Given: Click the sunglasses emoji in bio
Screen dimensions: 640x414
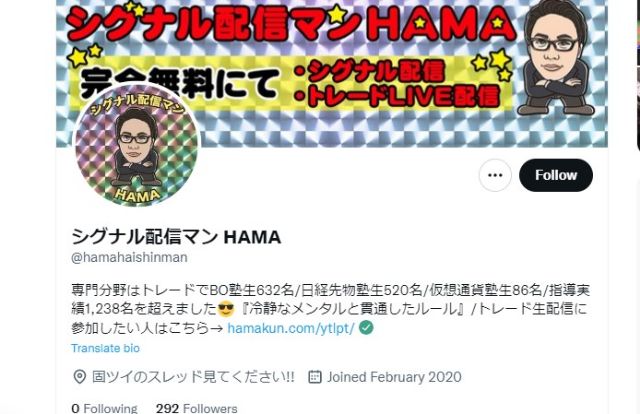Looking at the screenshot, I should click(226, 309).
